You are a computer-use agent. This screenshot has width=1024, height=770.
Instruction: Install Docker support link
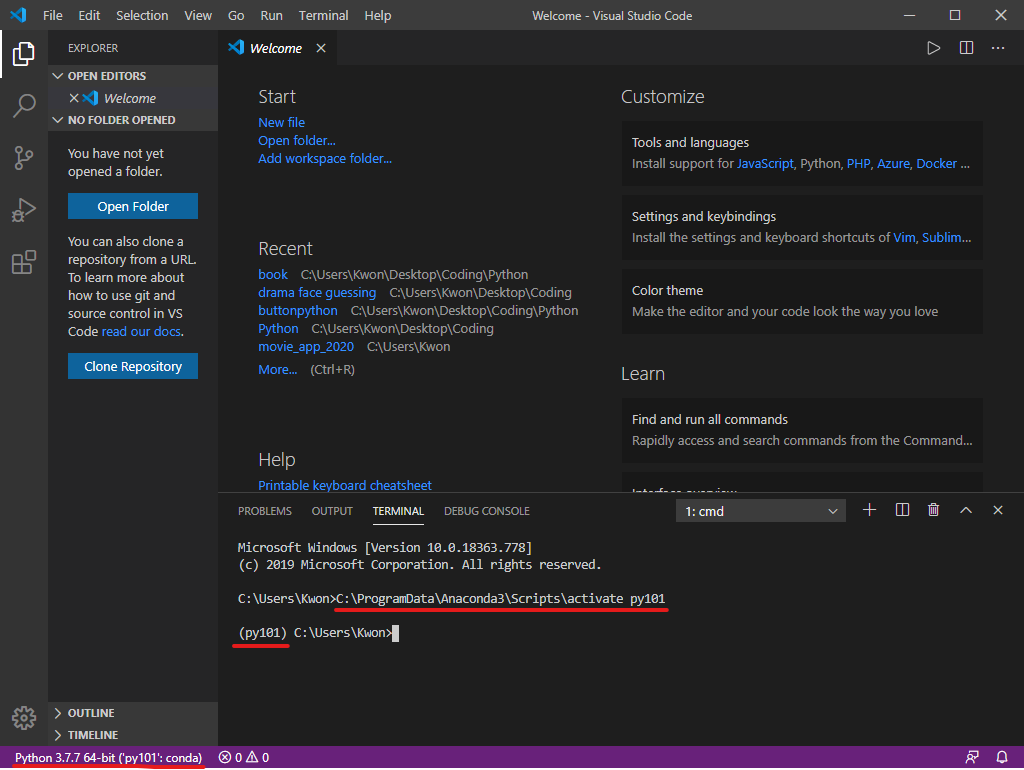point(936,163)
